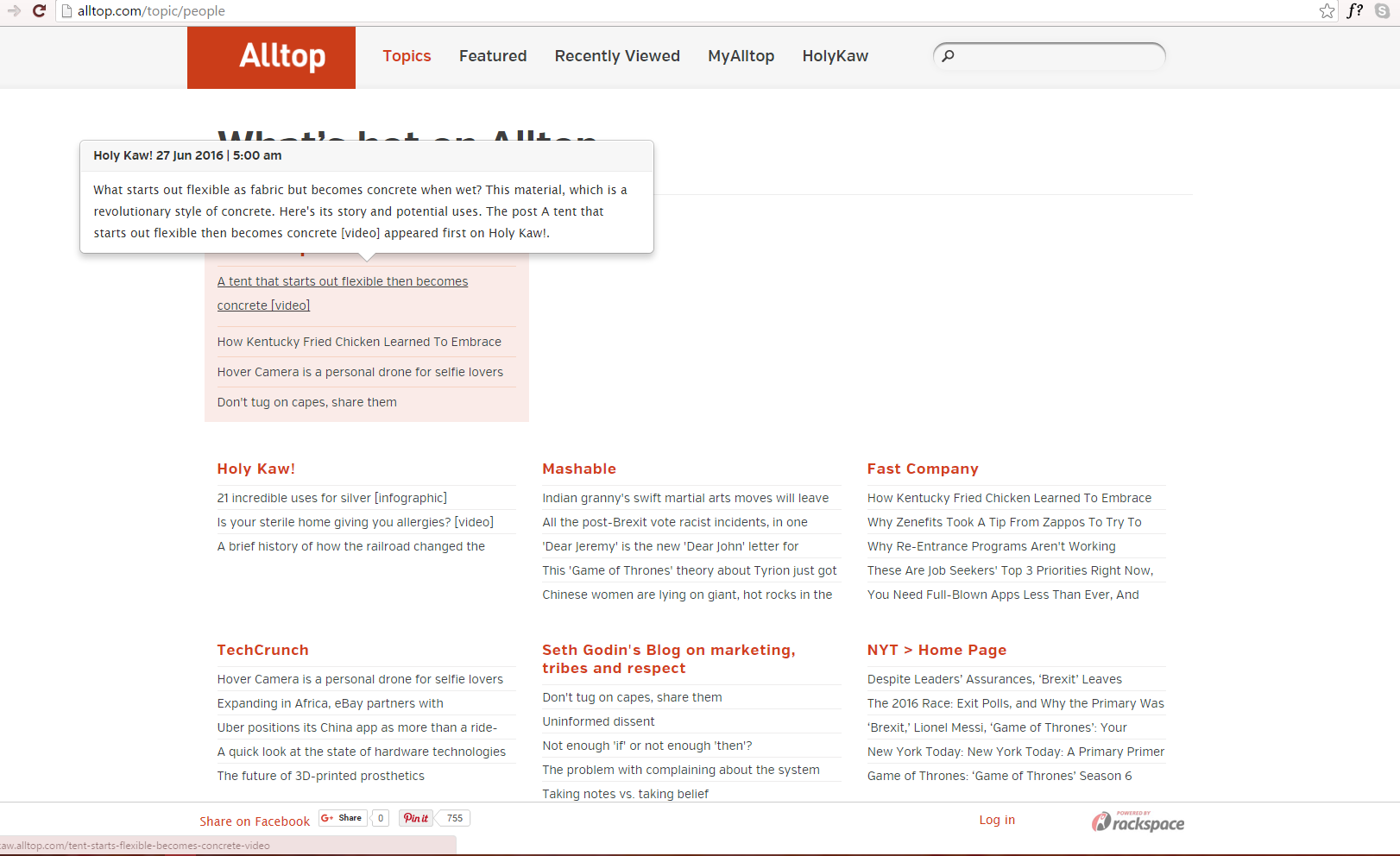
Task: Click the Pin it button
Action: (416, 818)
